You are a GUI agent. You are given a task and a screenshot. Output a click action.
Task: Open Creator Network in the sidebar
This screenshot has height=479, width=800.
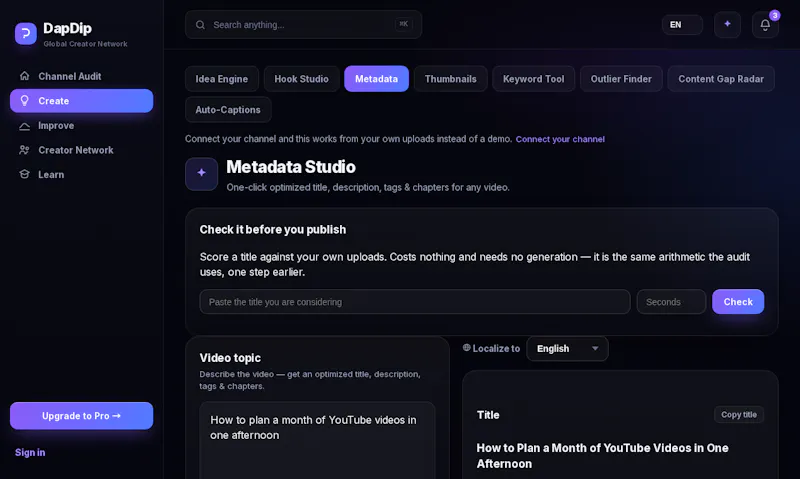point(81,150)
